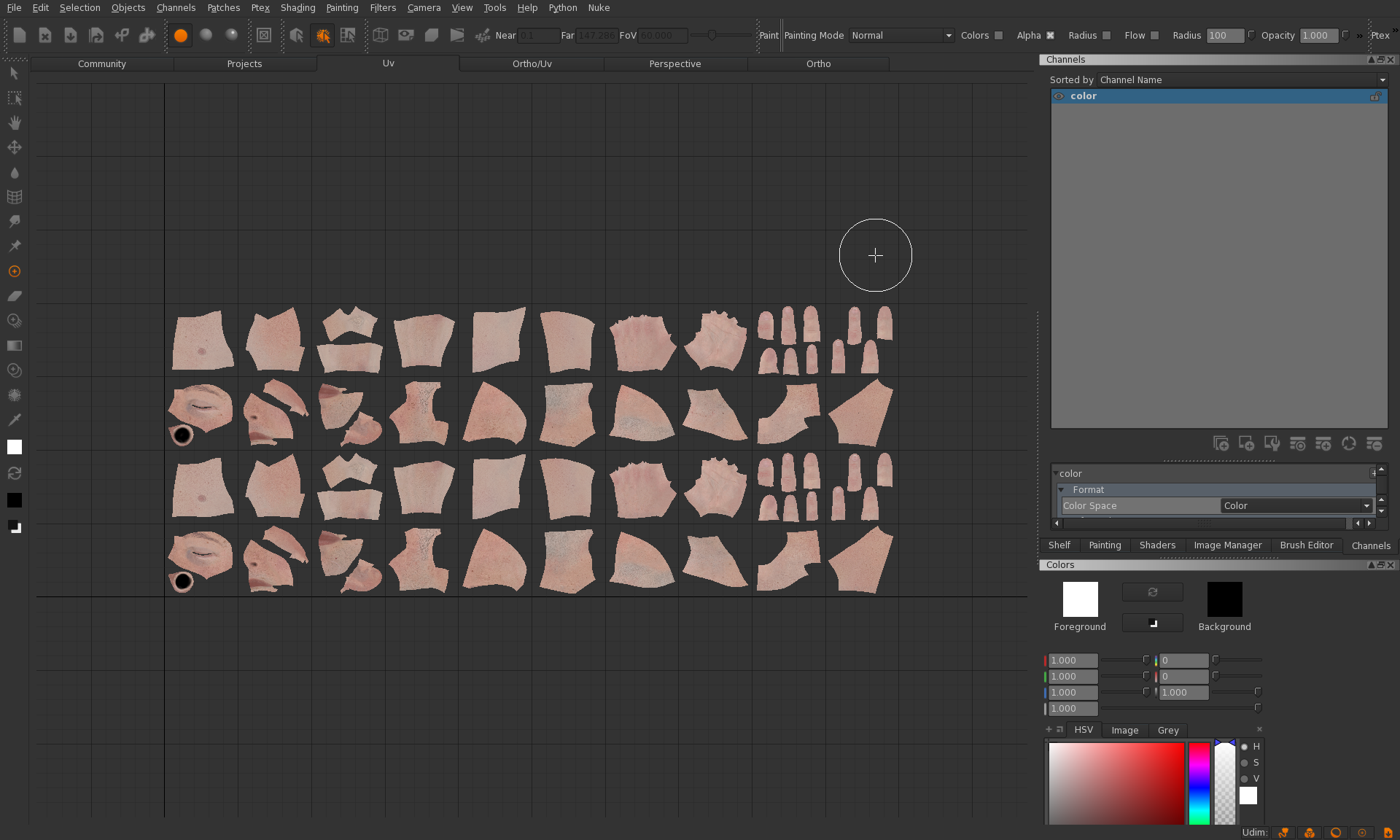Screen dimensions: 1400x840
Task: Select the orange Paint tool
Action: (x=14, y=271)
